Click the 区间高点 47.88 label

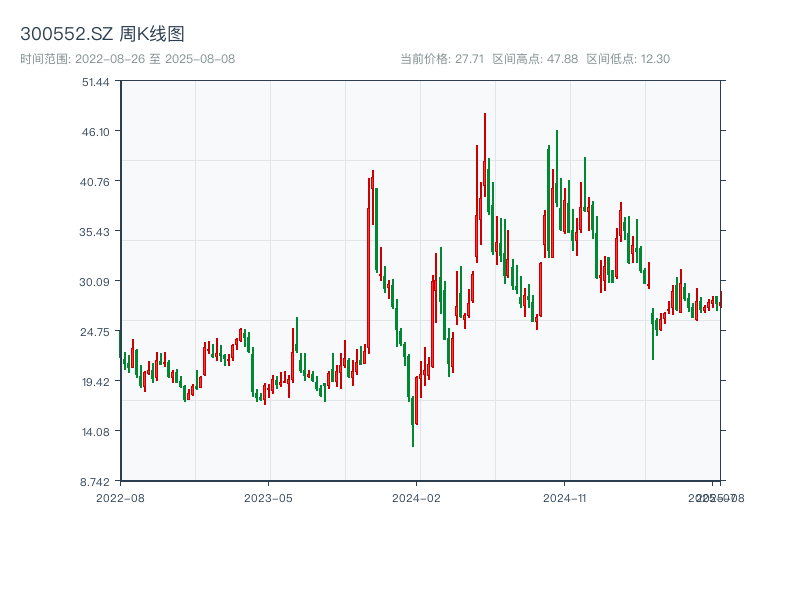coord(535,59)
